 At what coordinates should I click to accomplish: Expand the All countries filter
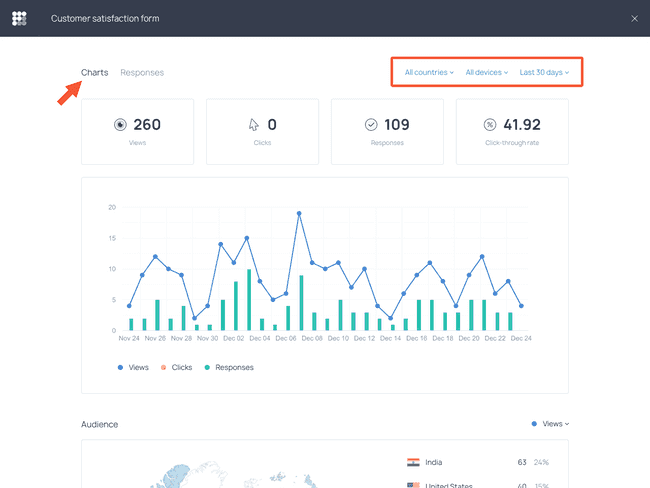(x=429, y=72)
